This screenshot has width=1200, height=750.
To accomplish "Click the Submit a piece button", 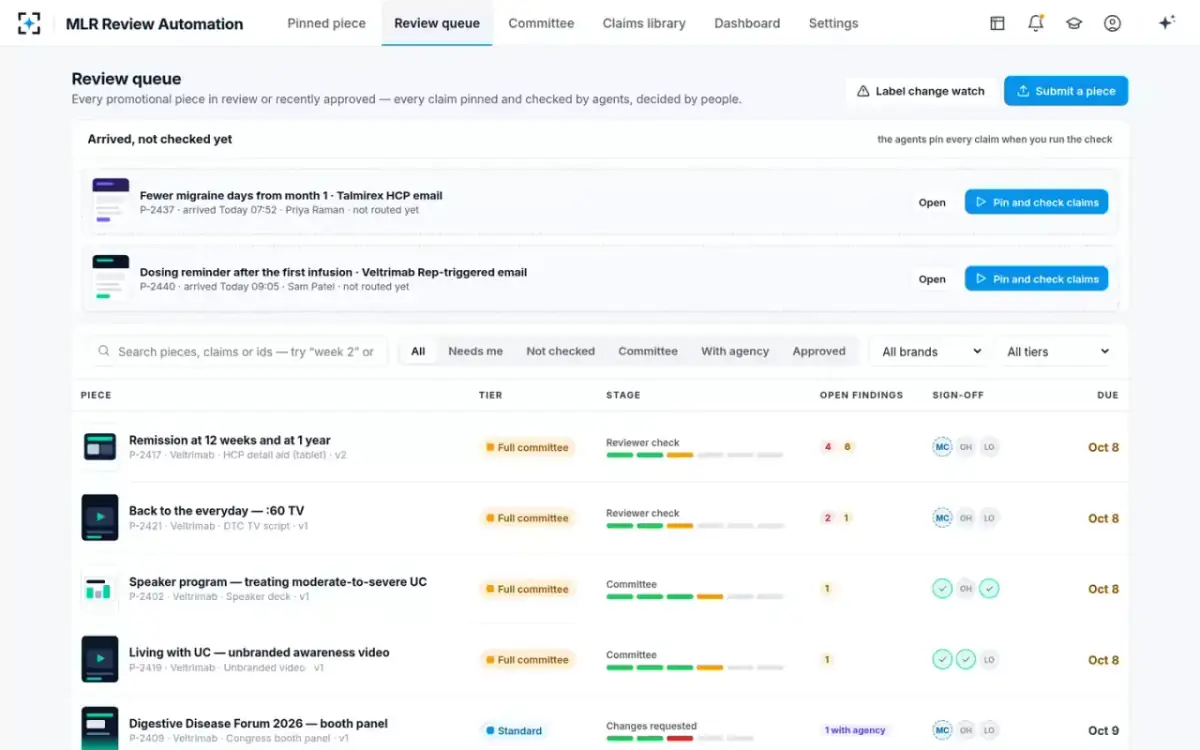I will [x=1066, y=91].
